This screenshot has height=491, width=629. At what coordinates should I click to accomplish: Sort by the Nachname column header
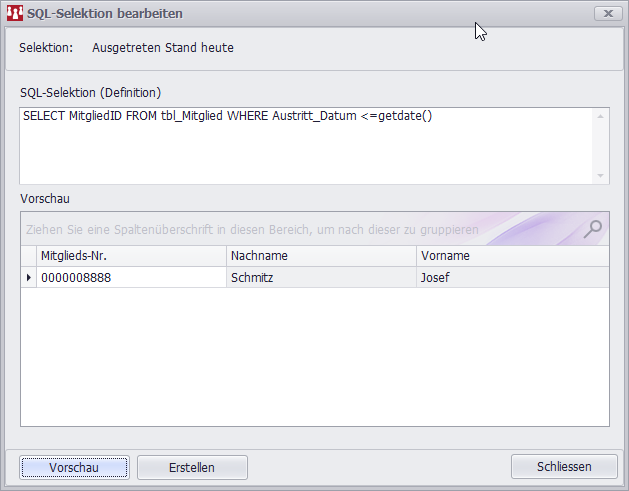[320, 256]
